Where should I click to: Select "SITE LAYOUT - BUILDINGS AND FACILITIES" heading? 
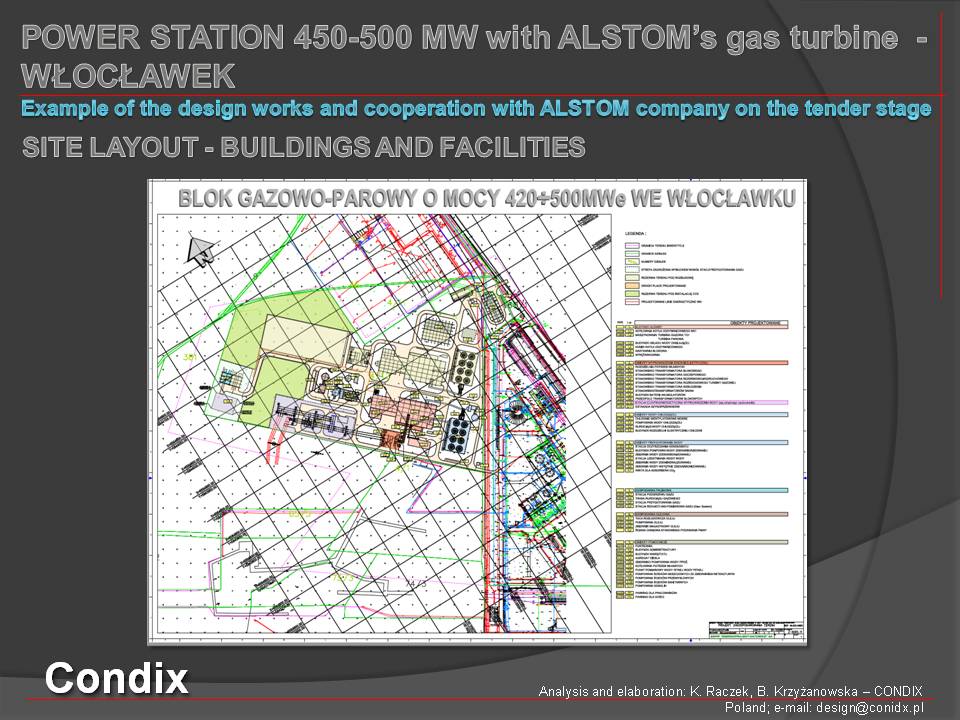pyautogui.click(x=304, y=148)
